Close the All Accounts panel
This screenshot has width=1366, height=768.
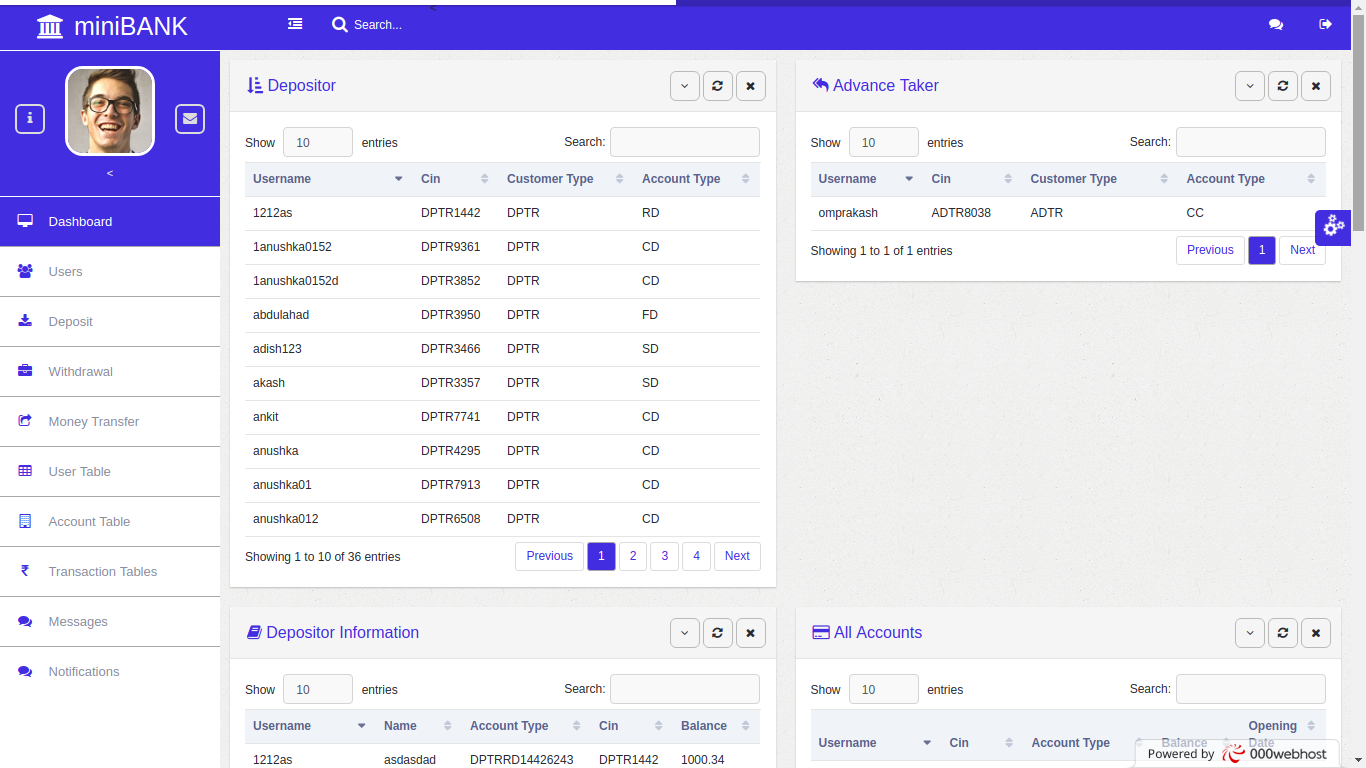click(1316, 633)
